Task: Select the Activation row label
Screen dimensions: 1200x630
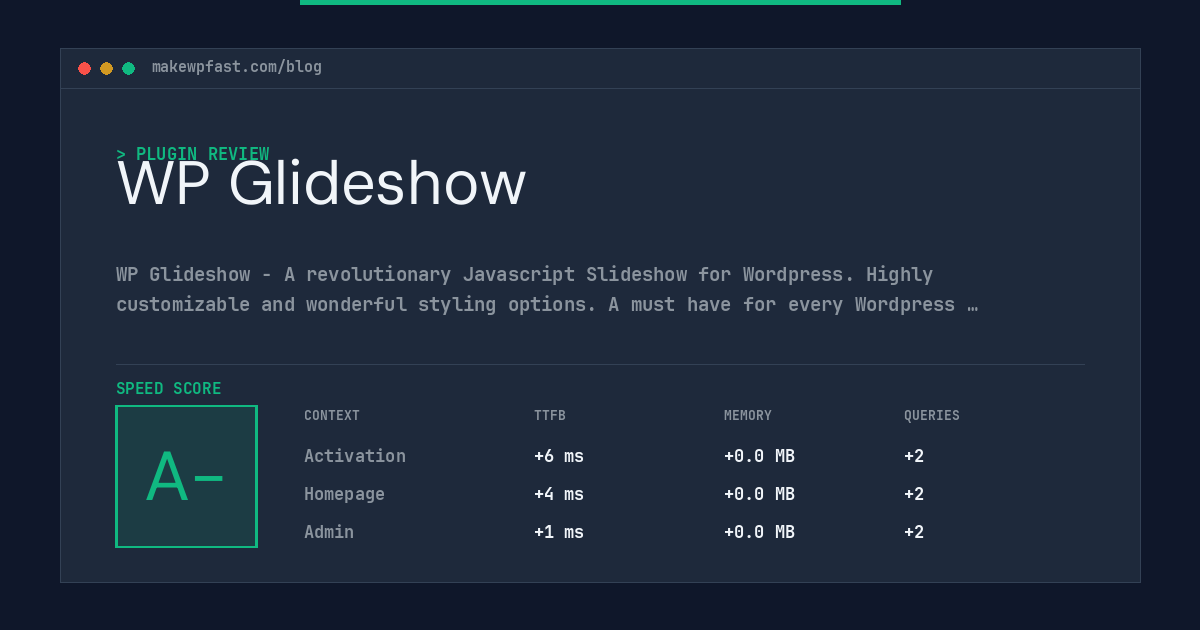Action: tap(355, 456)
